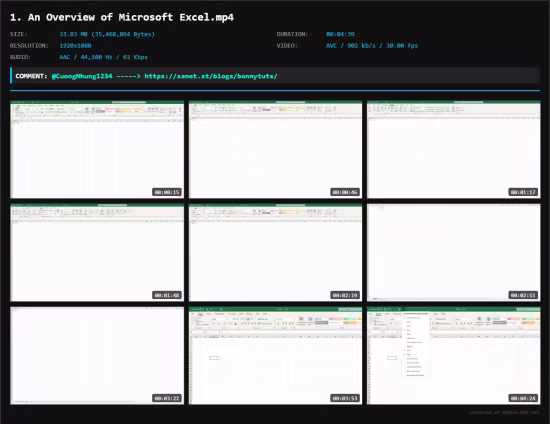This screenshot has height=424, width=550.
Task: Click the "AUDIO:" label
Action: tap(20, 57)
